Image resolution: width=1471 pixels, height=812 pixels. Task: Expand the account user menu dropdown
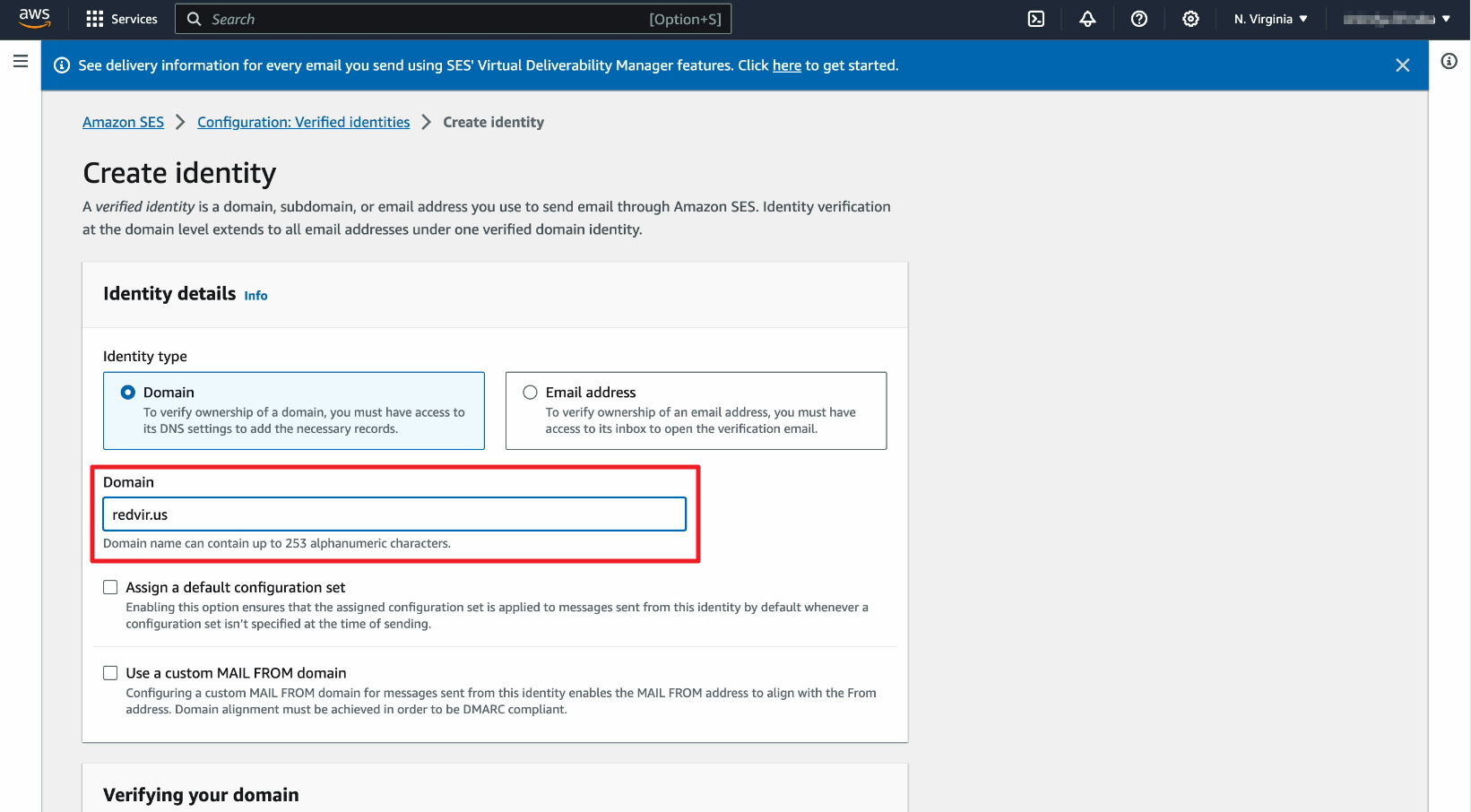click(1396, 19)
